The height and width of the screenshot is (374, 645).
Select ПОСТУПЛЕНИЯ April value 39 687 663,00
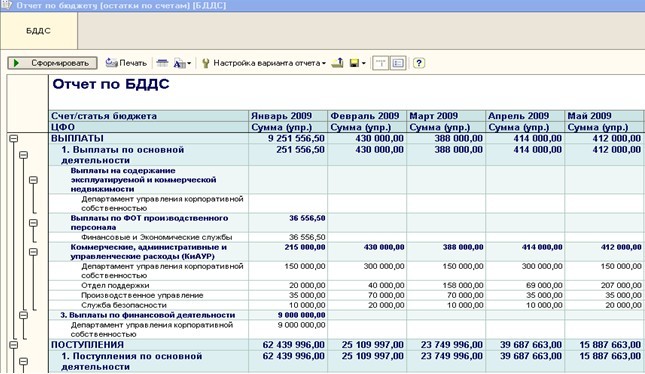[531, 344]
